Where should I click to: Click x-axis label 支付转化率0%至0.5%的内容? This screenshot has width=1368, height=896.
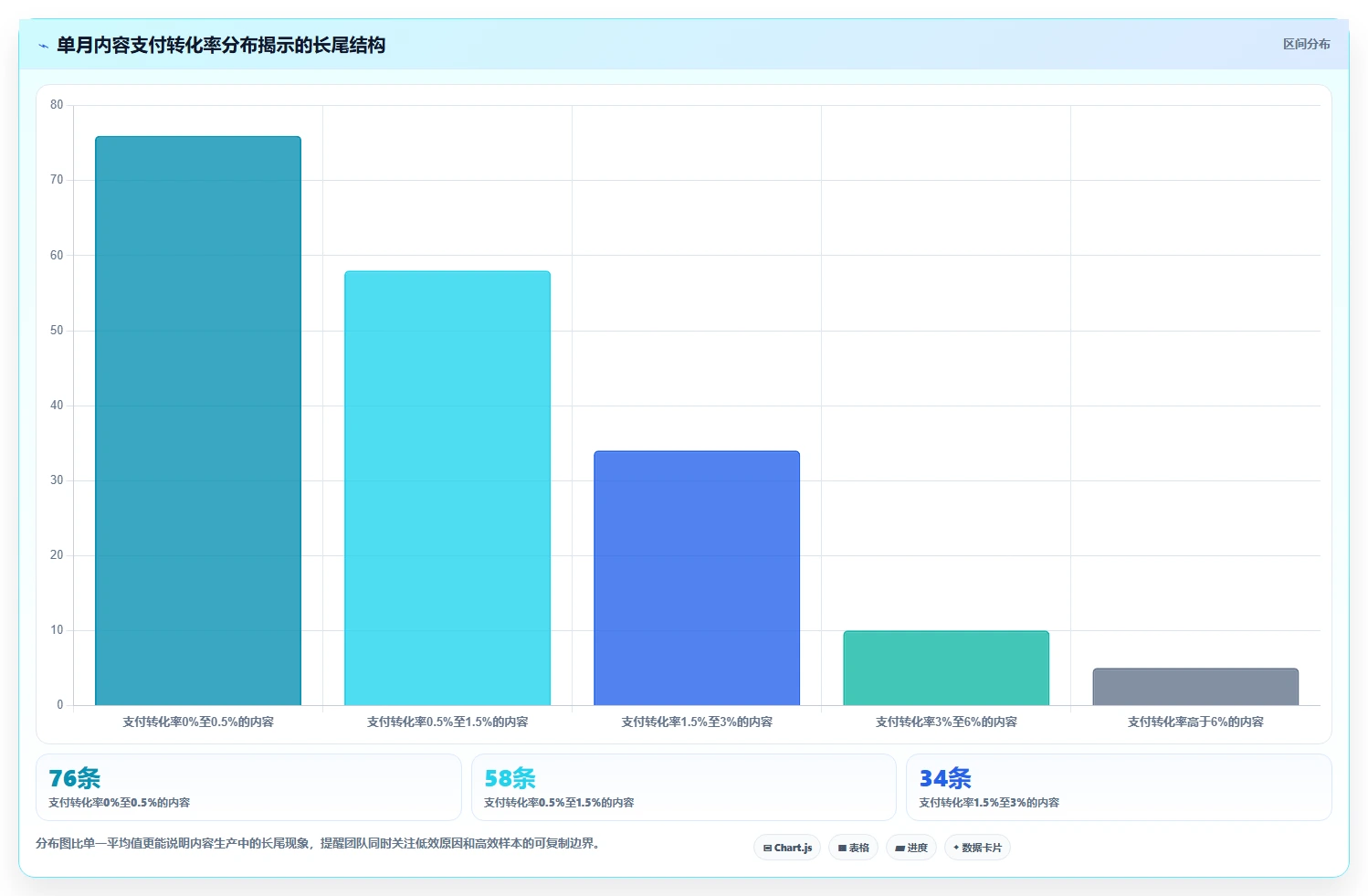(198, 722)
